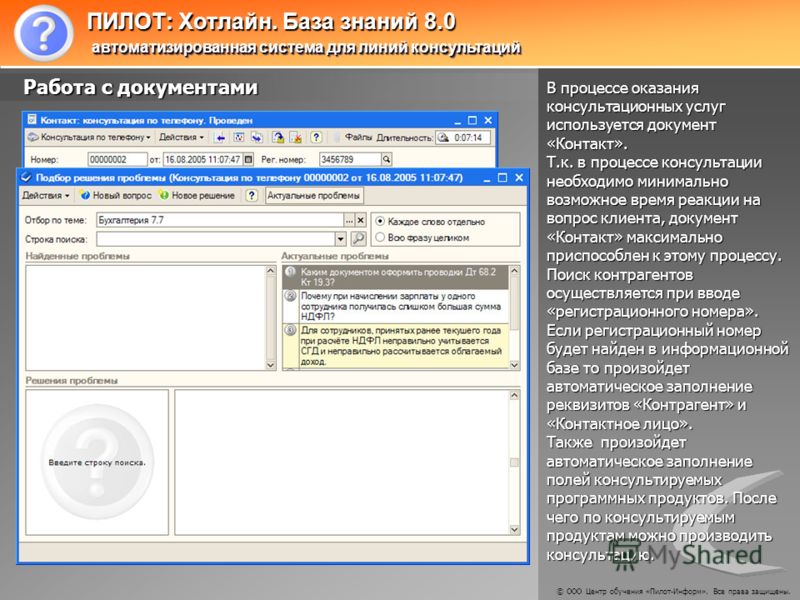
Task: Click the big question-mark logo in the slide header
Action: point(44,34)
